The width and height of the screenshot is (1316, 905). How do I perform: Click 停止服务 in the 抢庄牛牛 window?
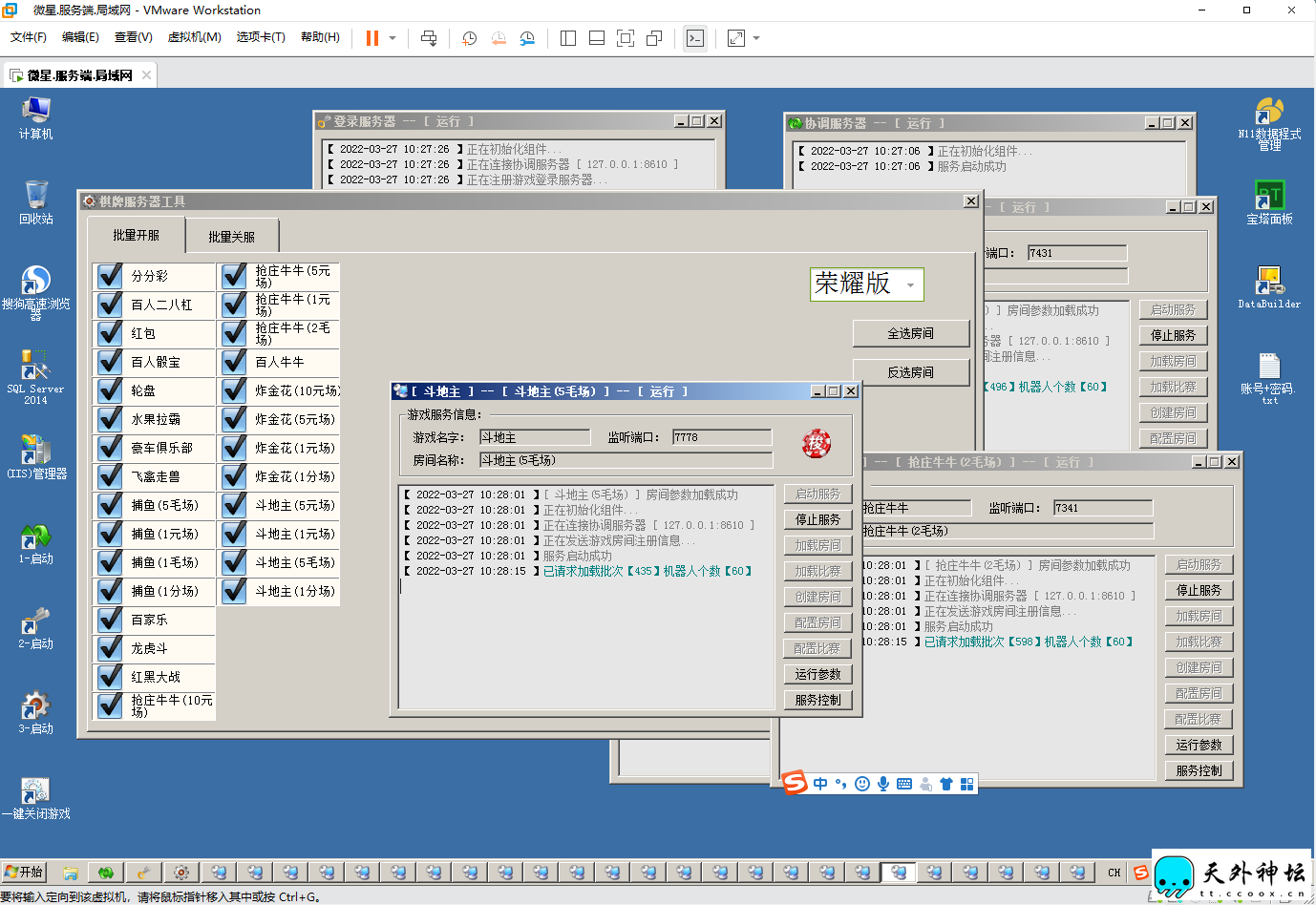click(x=1199, y=590)
